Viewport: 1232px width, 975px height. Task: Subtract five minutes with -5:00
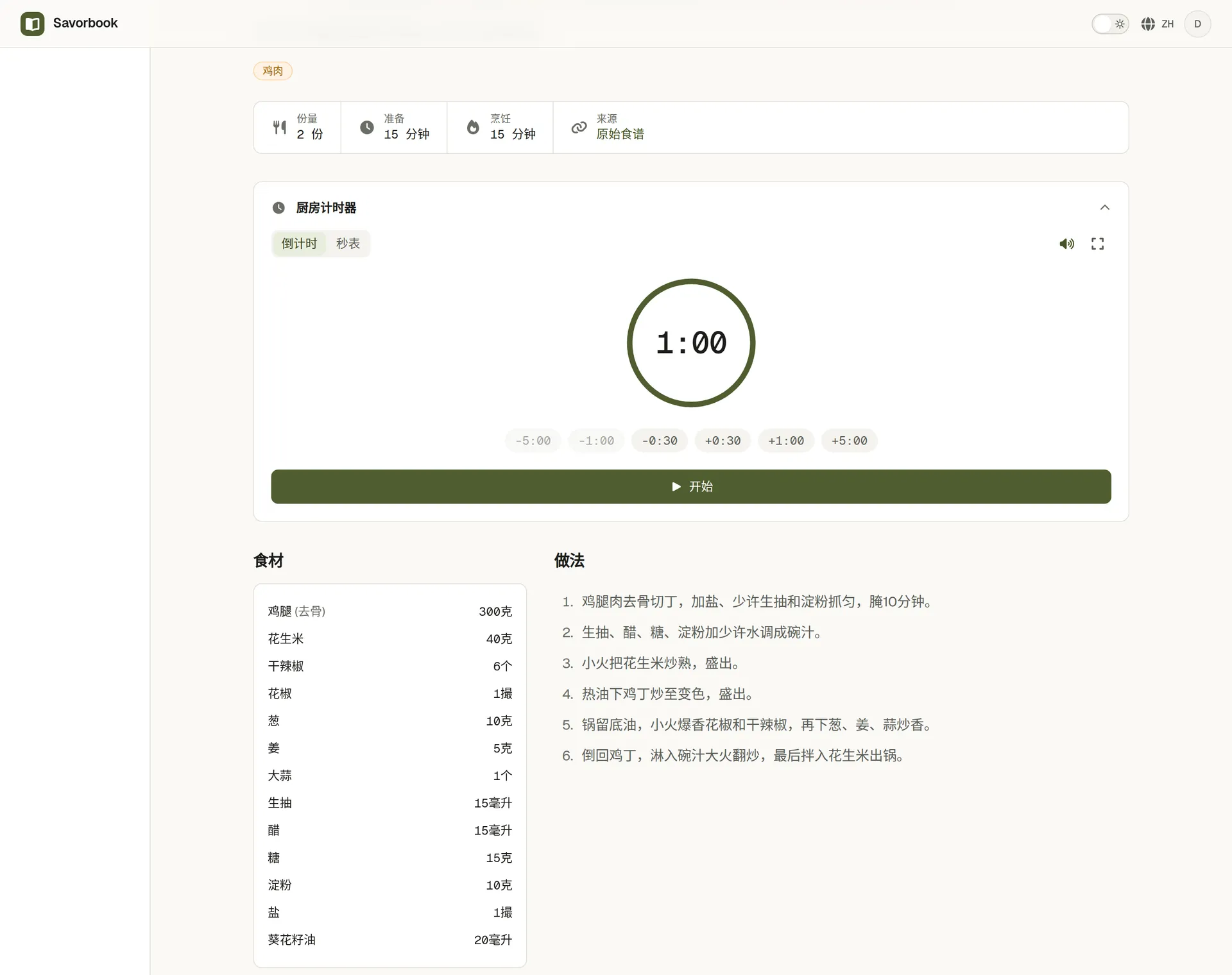pyautogui.click(x=533, y=441)
